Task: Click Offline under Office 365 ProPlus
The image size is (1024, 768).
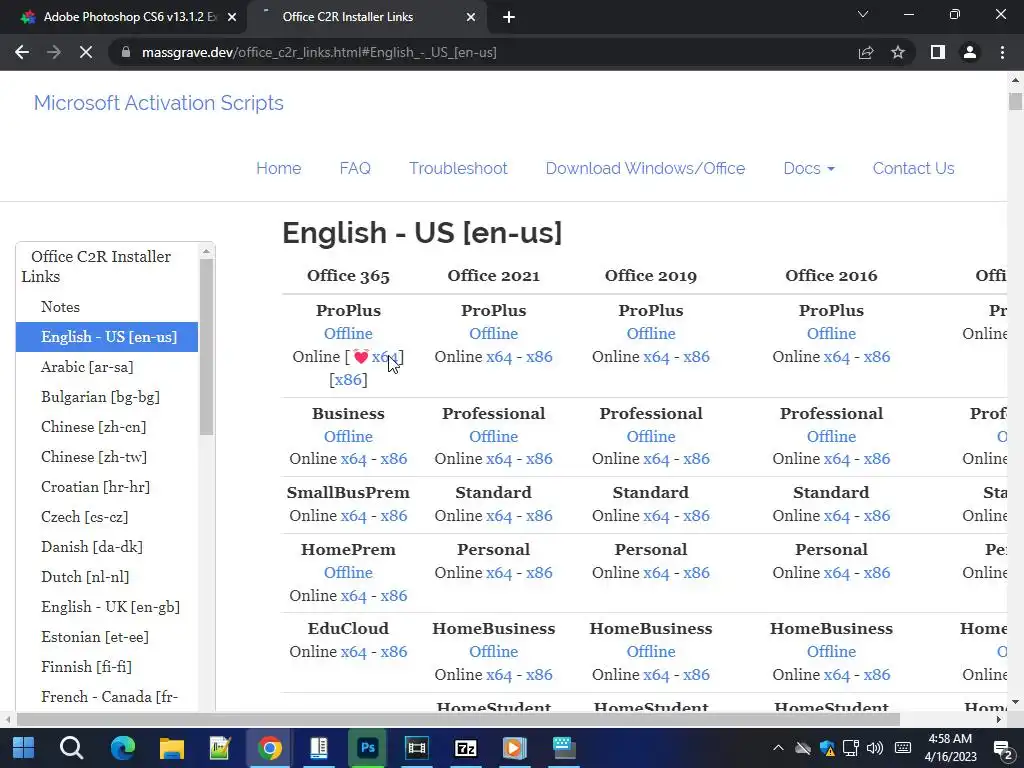Action: tap(348, 334)
